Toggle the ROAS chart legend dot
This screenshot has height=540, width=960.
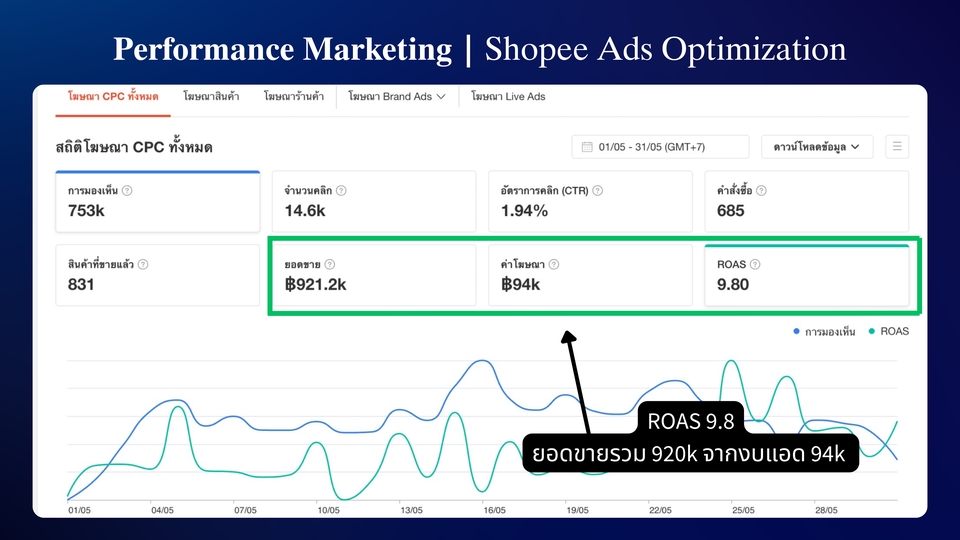872,331
